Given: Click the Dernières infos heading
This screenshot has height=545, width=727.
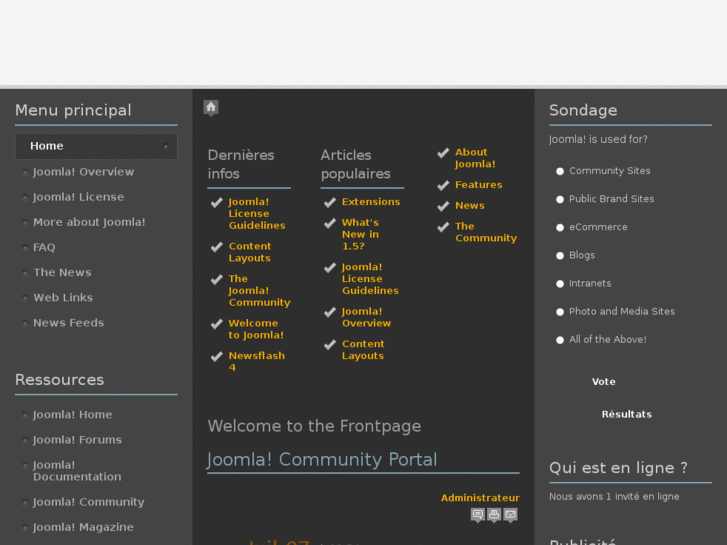Looking at the screenshot, I should pos(241,164).
